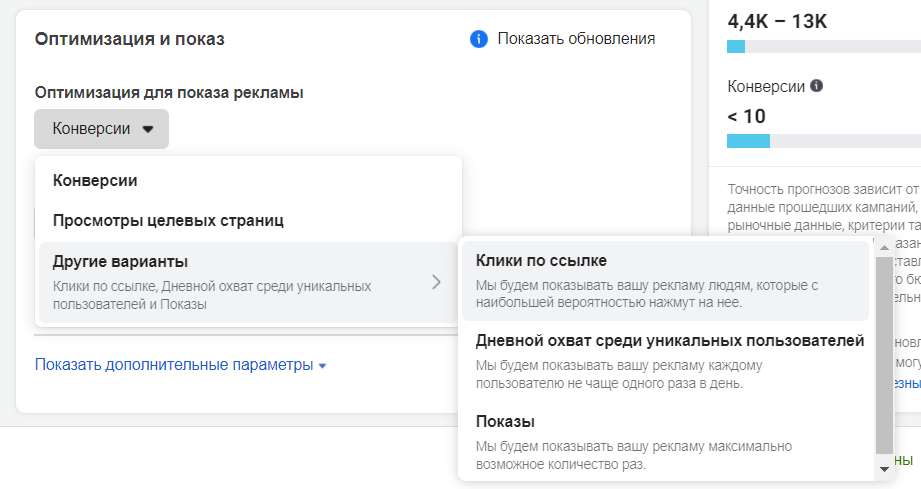Open the Конверсии optimization dropdown
This screenshot has width=921, height=489.
[102, 129]
